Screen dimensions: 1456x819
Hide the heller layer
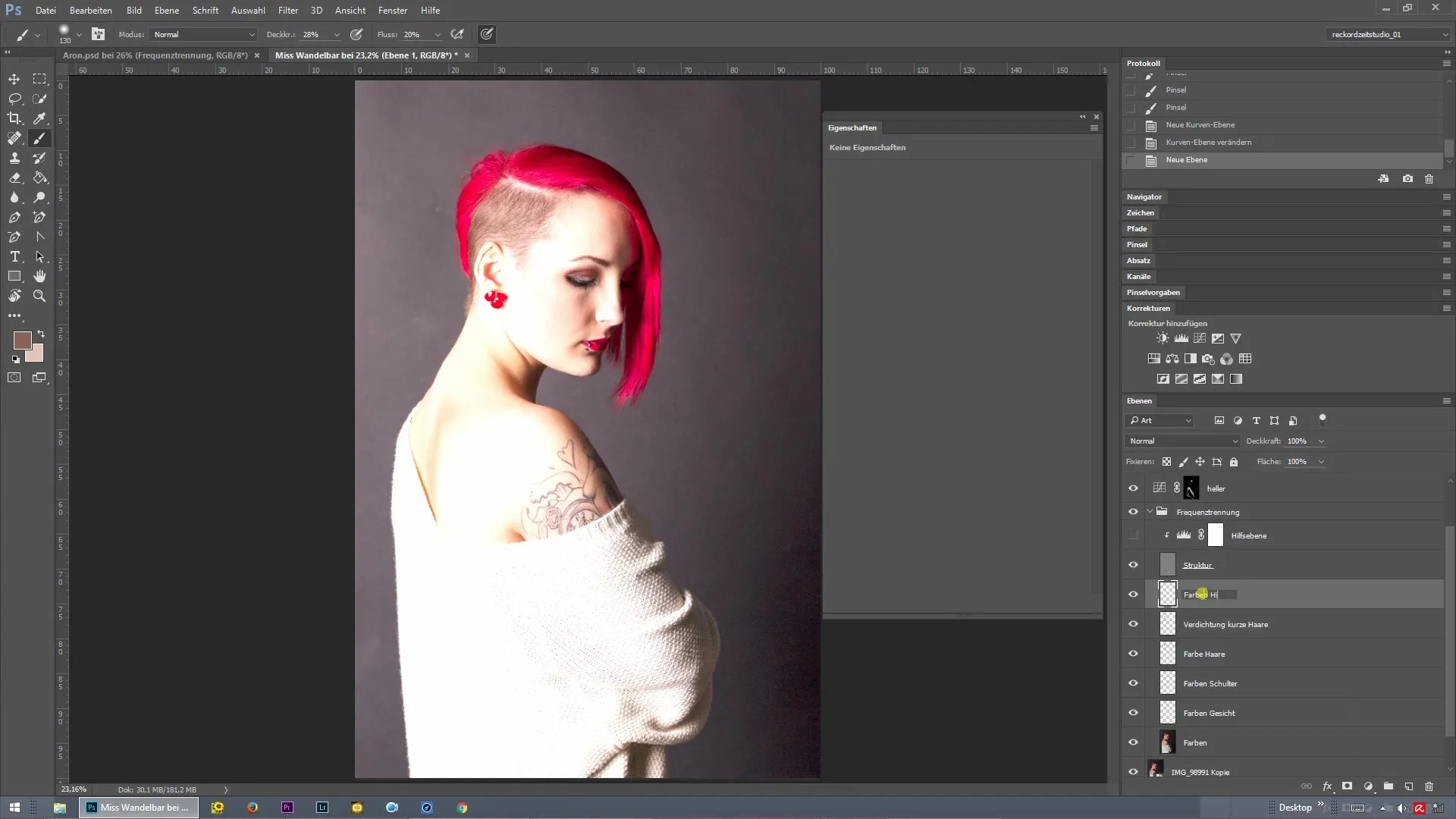1133,488
